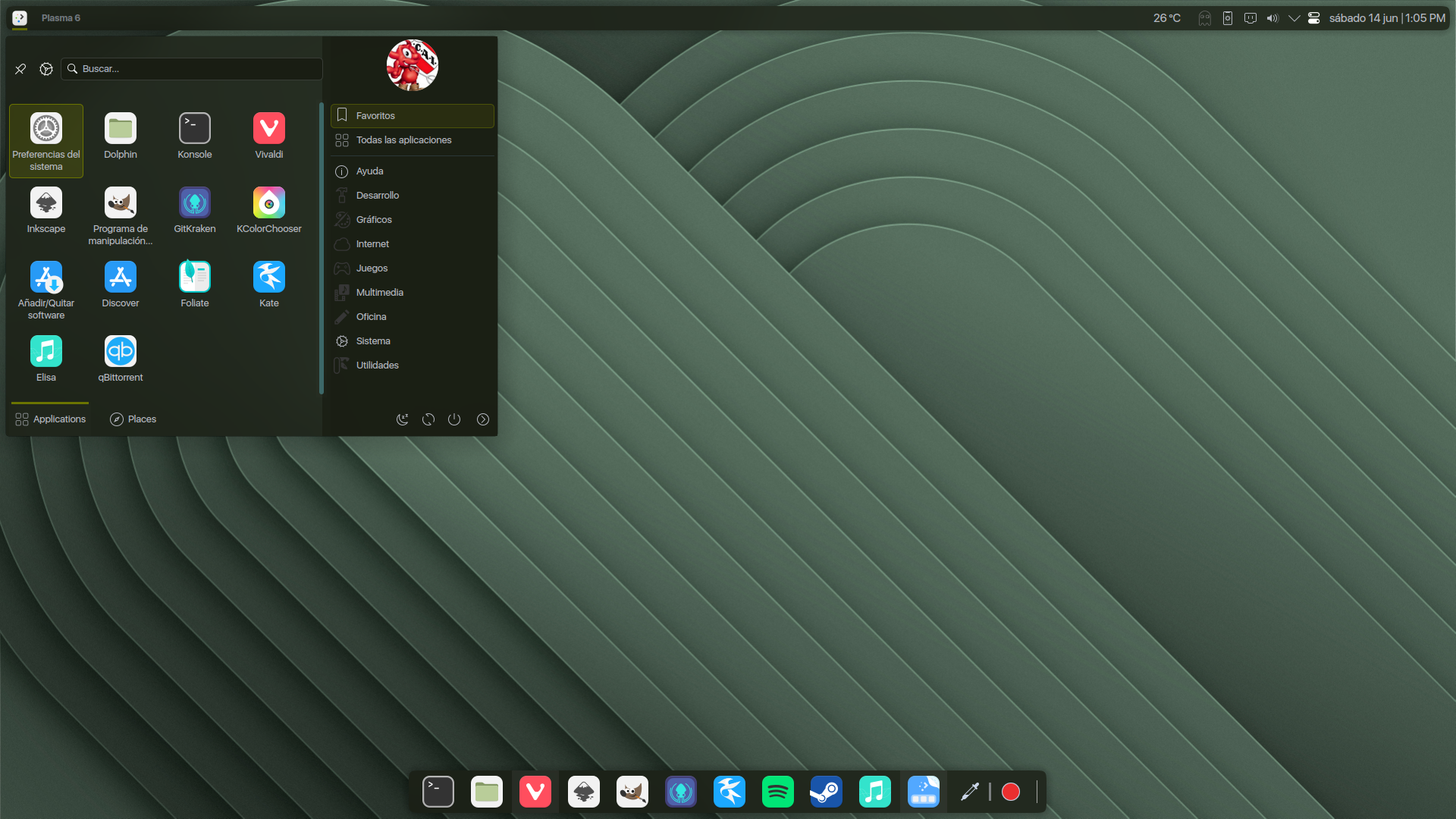Viewport: 1456px width, 819px height.
Task: Open launcher settings icon next to search
Action: [46, 69]
